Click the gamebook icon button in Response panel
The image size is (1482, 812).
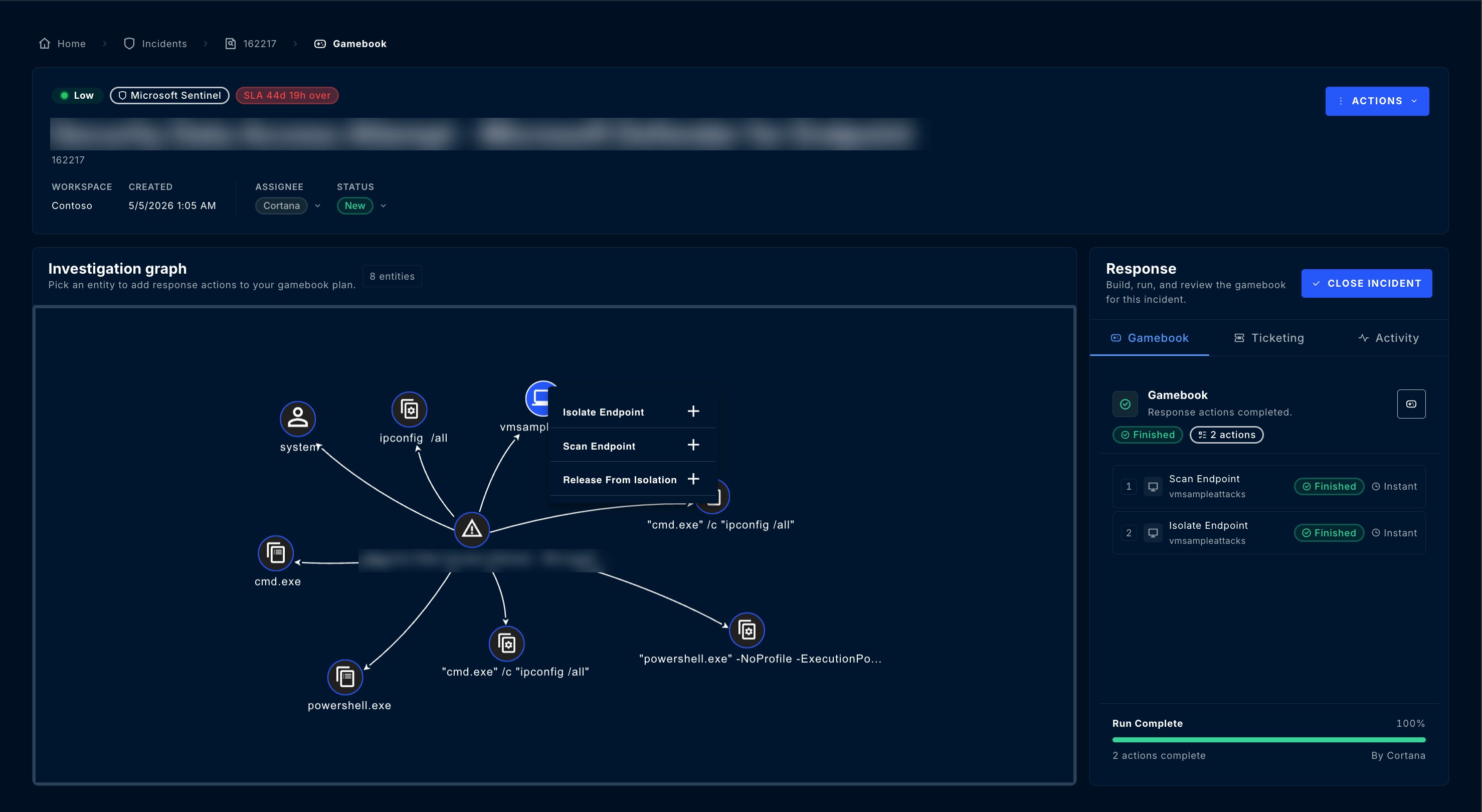point(1411,403)
